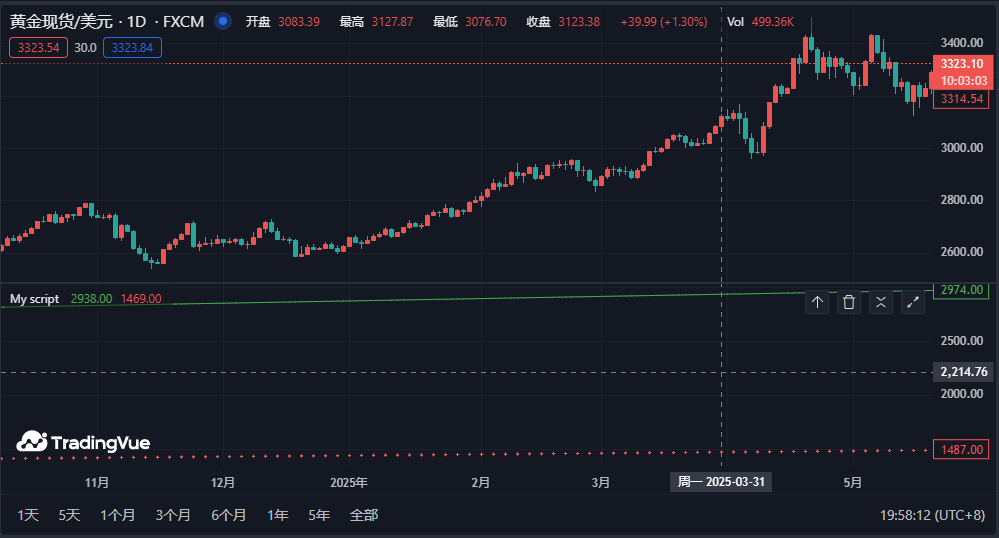The height and width of the screenshot is (538, 999).
Task: Switch range to 3个月
Action: coord(173,515)
